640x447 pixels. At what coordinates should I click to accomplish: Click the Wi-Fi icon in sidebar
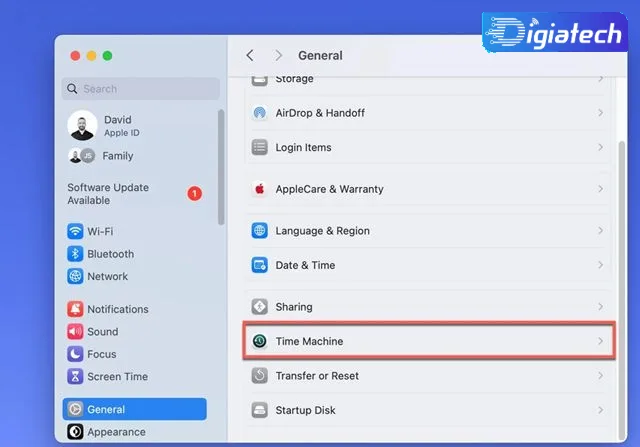tap(75, 231)
